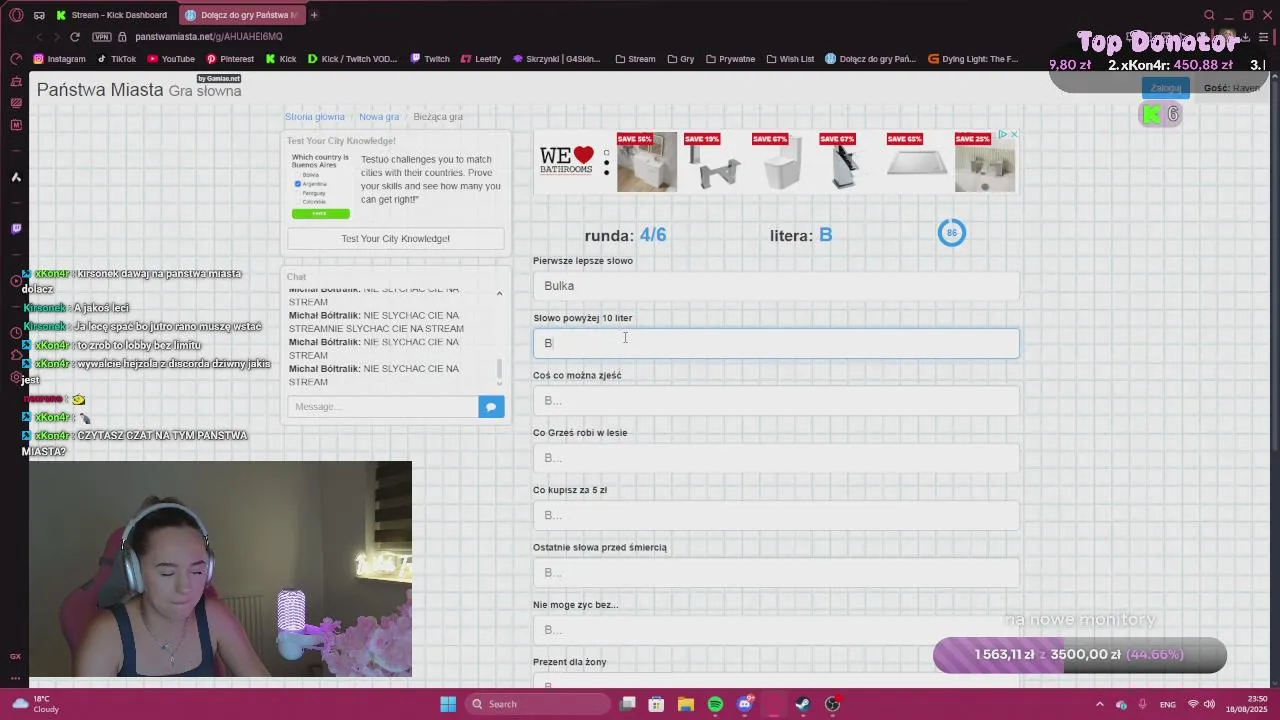
Task: Open the Kick / Twitch VOD bookmark
Action: click(352, 59)
